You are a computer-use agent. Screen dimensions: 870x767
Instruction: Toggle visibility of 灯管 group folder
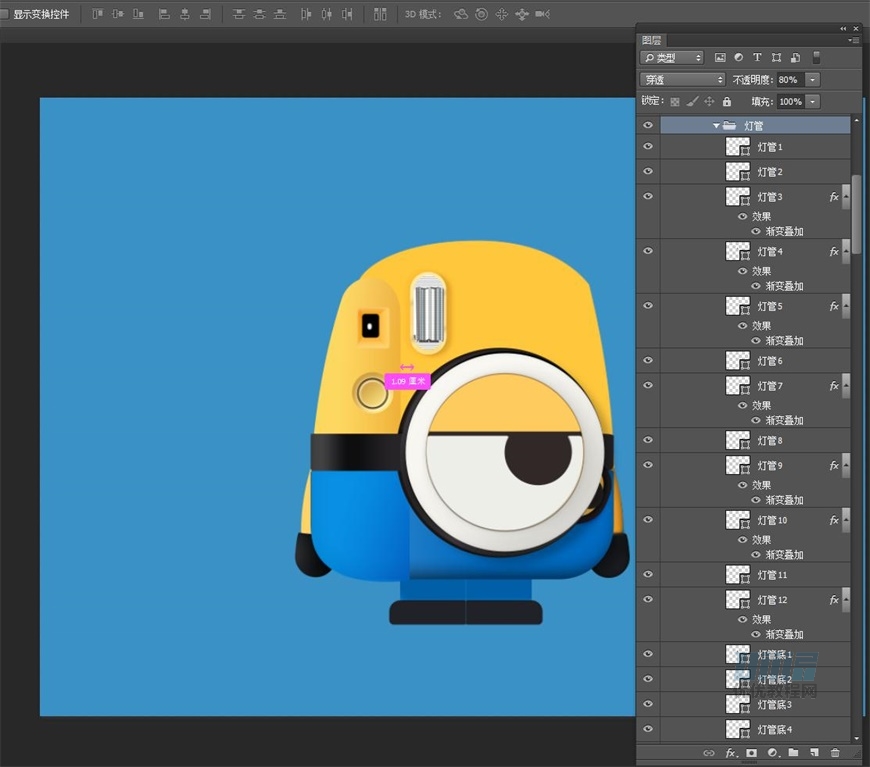[x=648, y=126]
